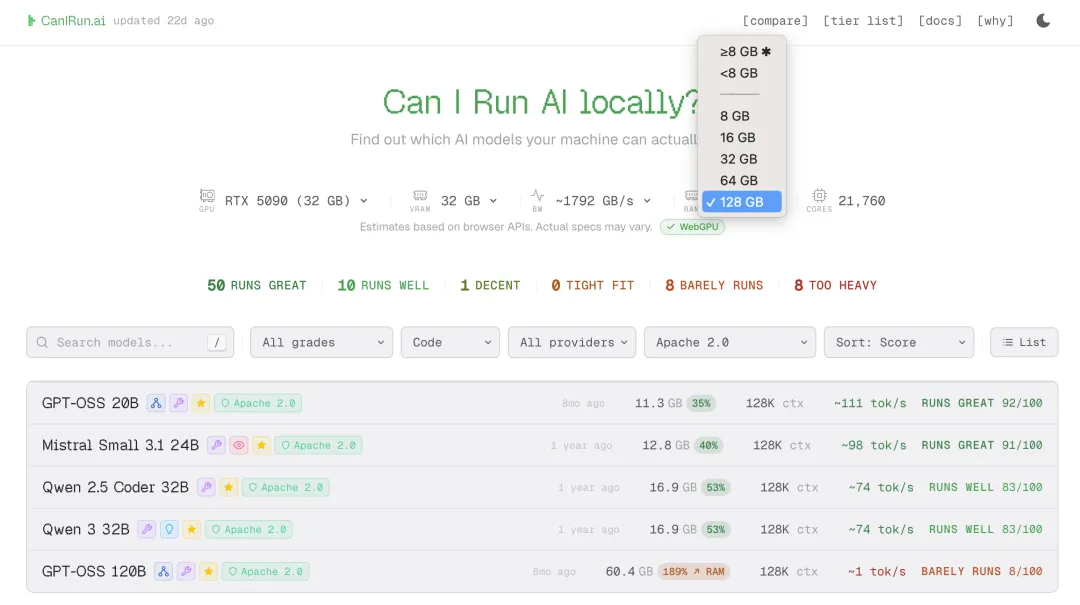
Task: Click the WebGPU badge
Action: (x=692, y=227)
